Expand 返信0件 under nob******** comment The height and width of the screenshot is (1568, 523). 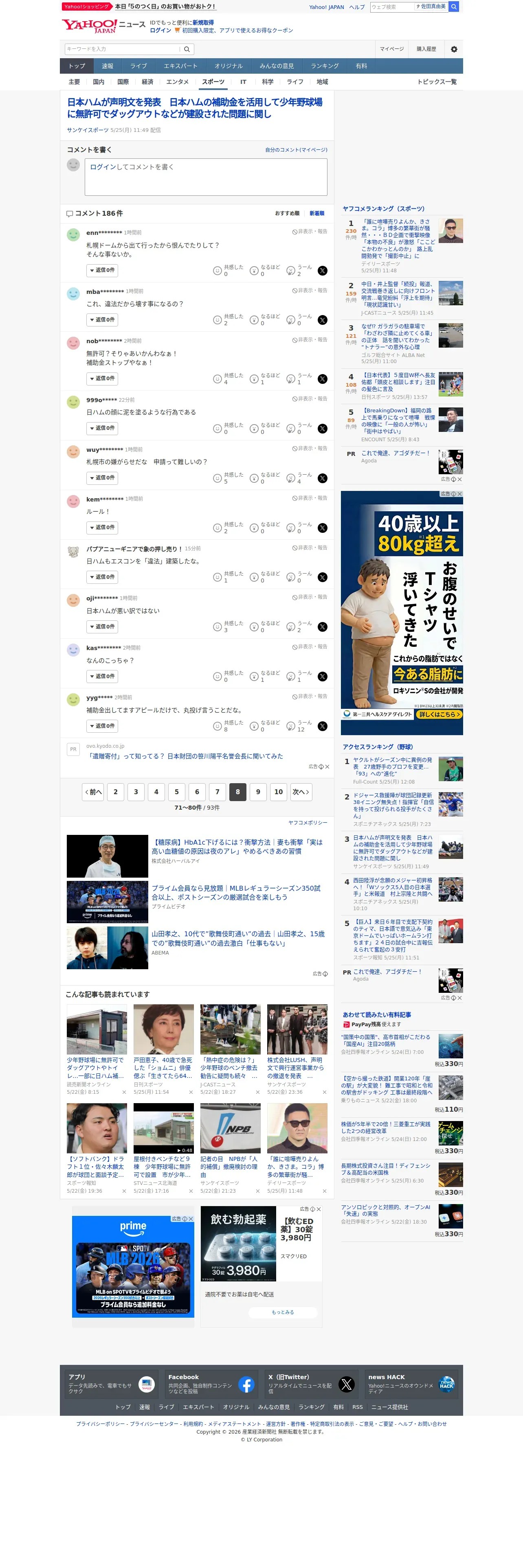102,379
